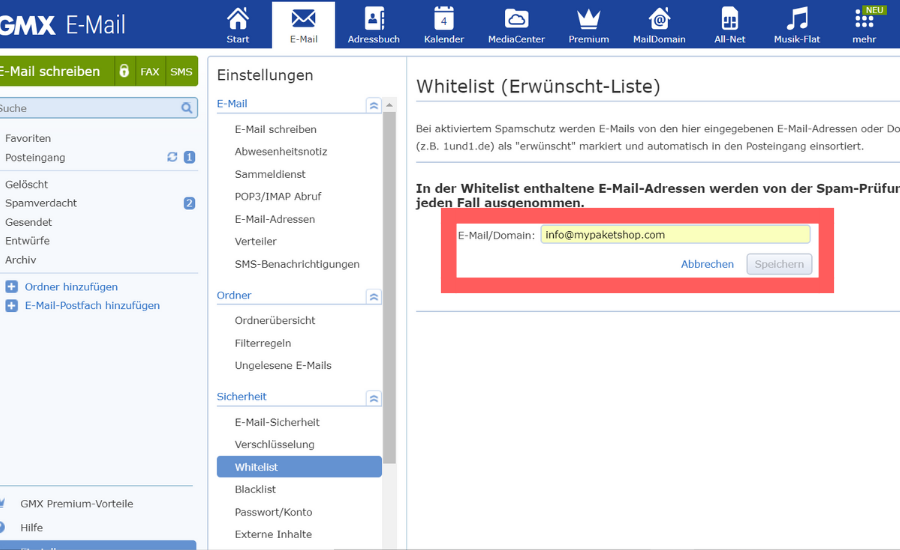Refresh the Posteingang with sync icon

tap(172, 157)
